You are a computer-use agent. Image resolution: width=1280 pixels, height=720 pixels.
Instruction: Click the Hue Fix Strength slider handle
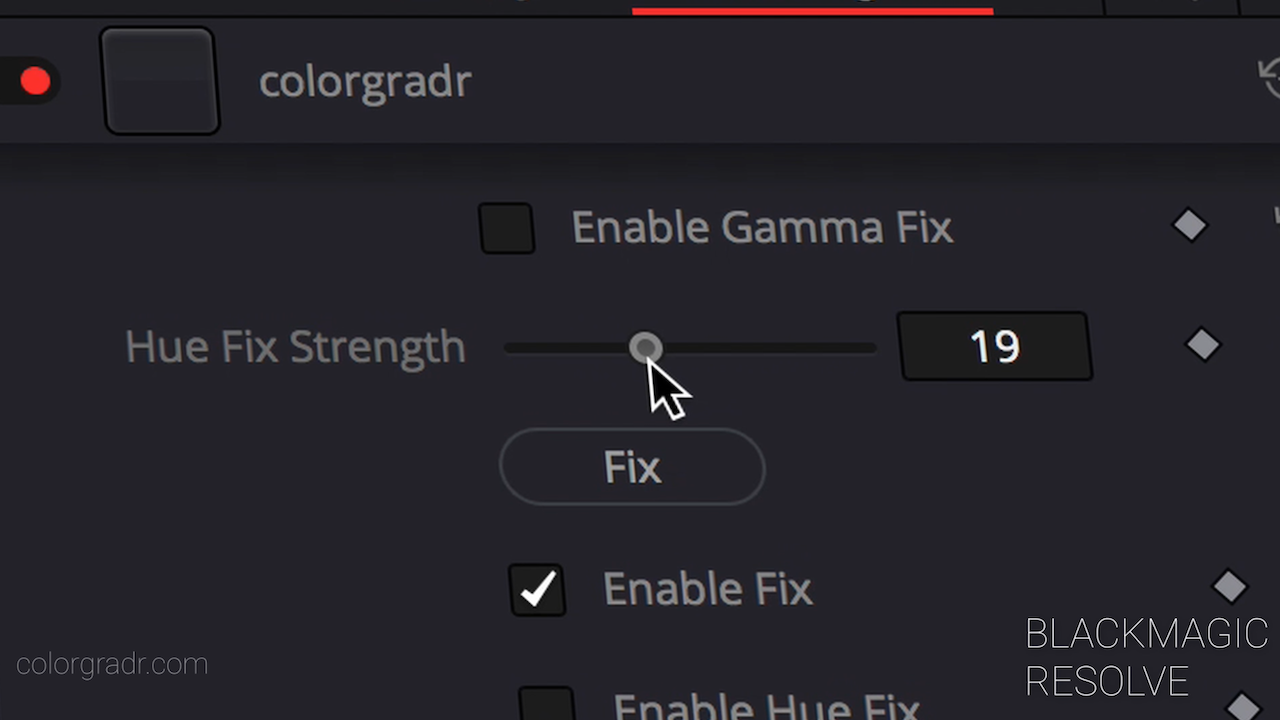point(645,347)
